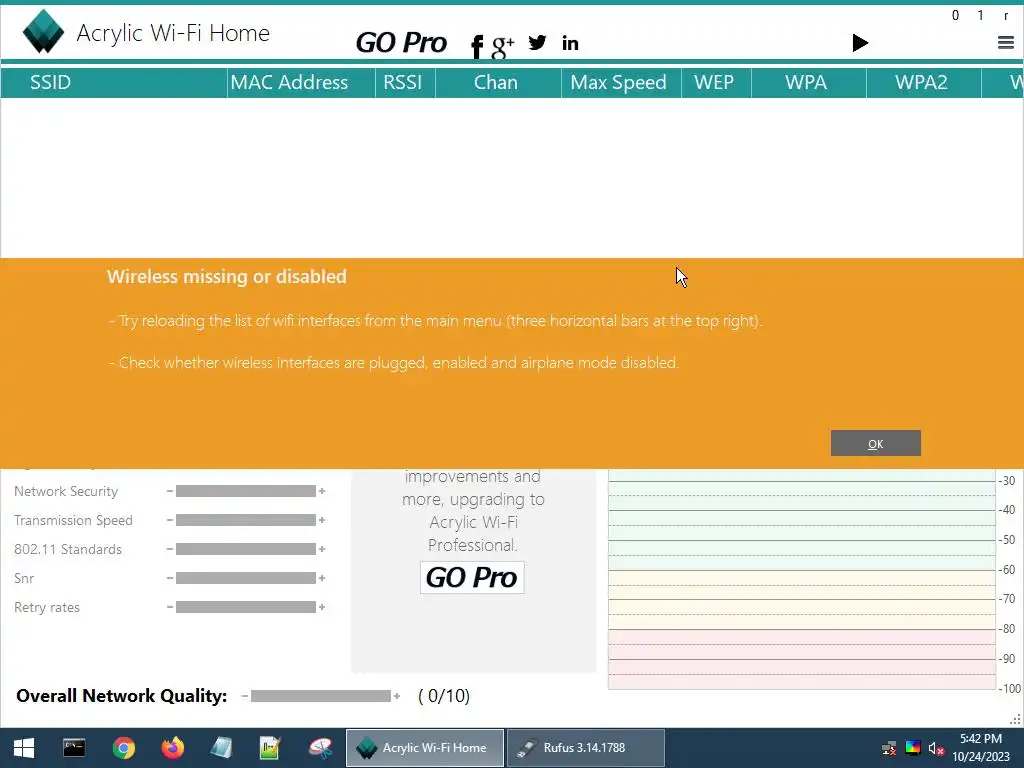Dismiss the warning with the OK button
The height and width of the screenshot is (768, 1024).
click(x=876, y=443)
